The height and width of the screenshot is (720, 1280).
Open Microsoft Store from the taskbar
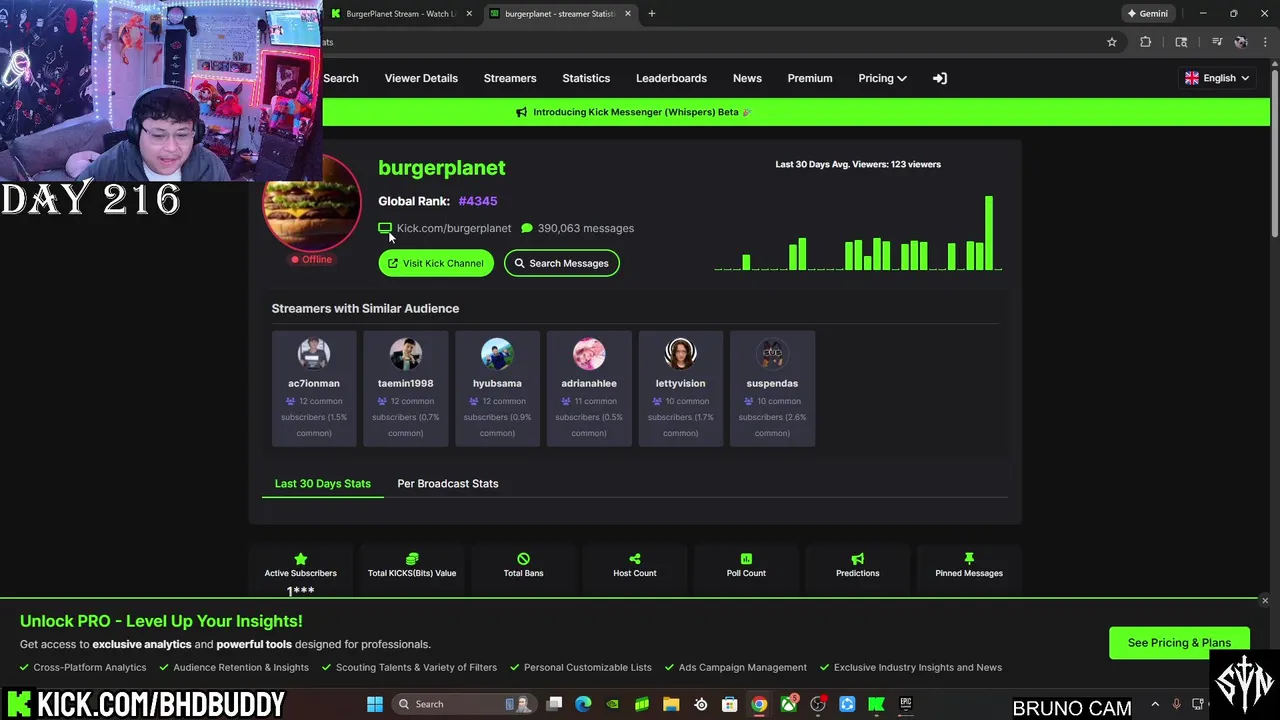click(730, 704)
